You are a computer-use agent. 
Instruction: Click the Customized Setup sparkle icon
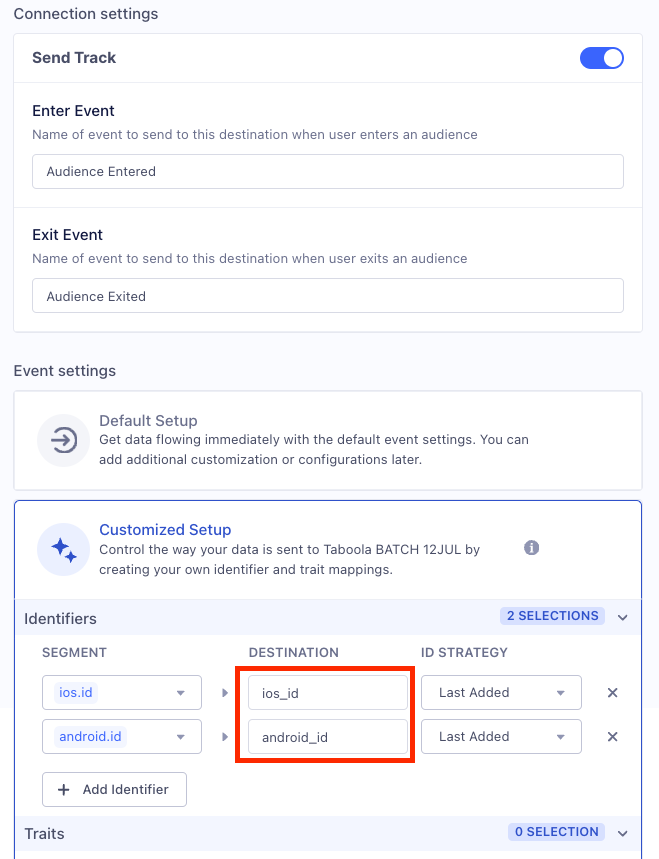point(63,548)
